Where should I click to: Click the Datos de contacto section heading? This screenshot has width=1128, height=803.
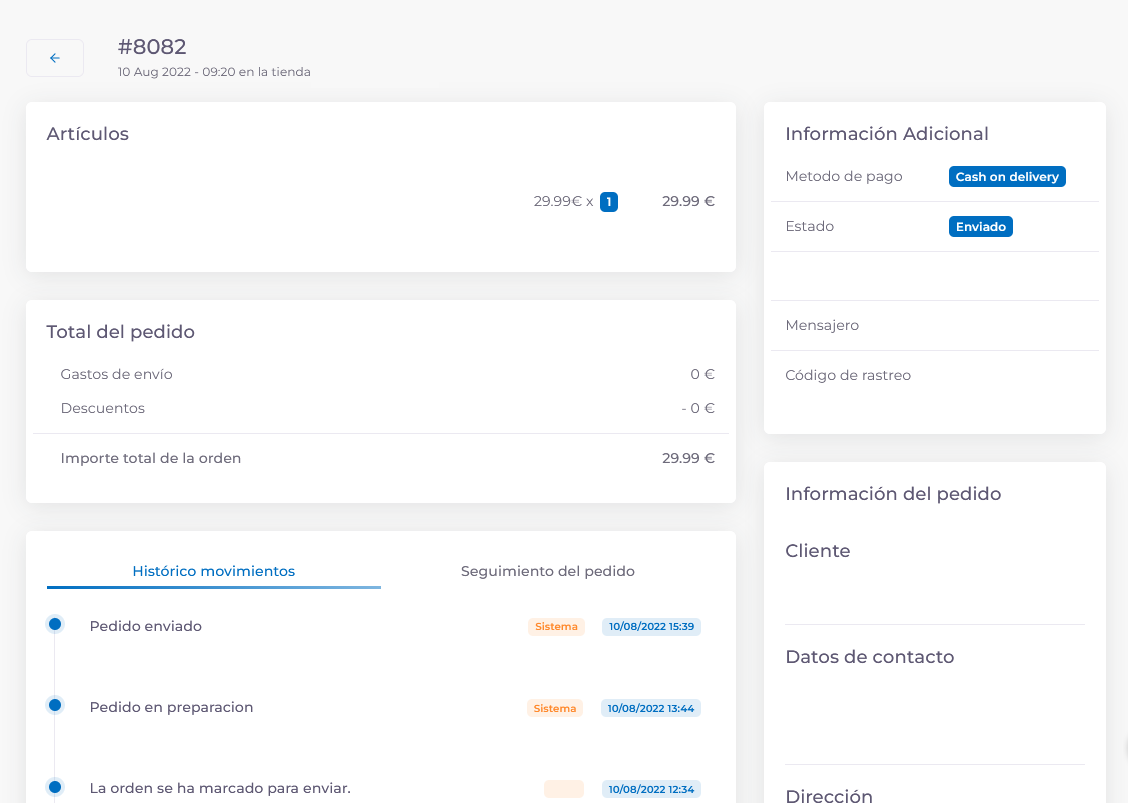click(x=869, y=657)
